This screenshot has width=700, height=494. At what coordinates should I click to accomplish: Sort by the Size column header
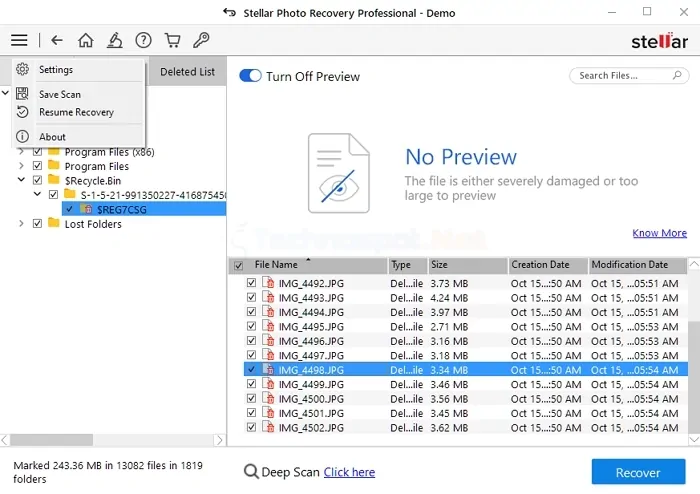[x=467, y=265]
